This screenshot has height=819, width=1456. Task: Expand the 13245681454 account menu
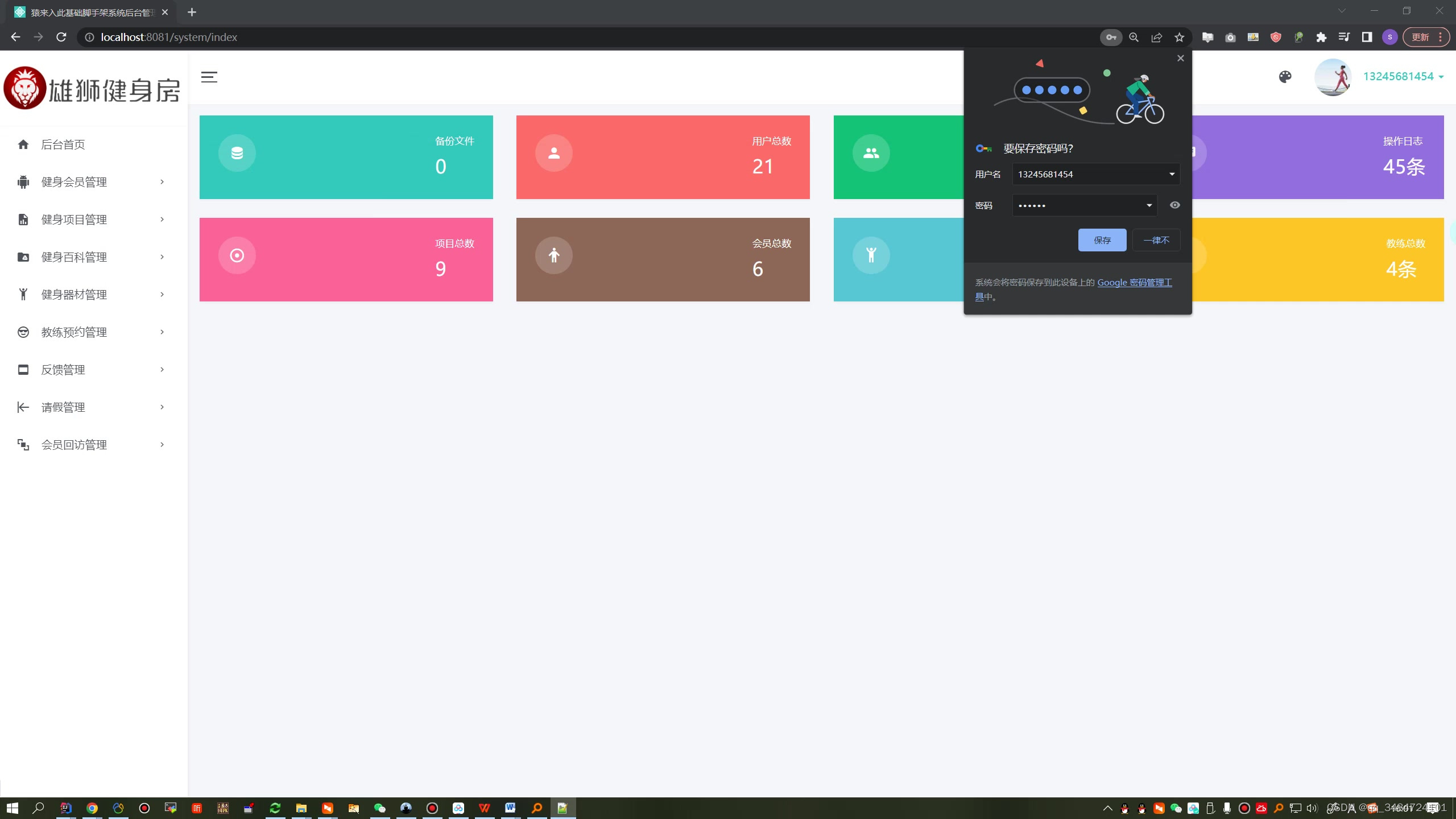[1403, 77]
